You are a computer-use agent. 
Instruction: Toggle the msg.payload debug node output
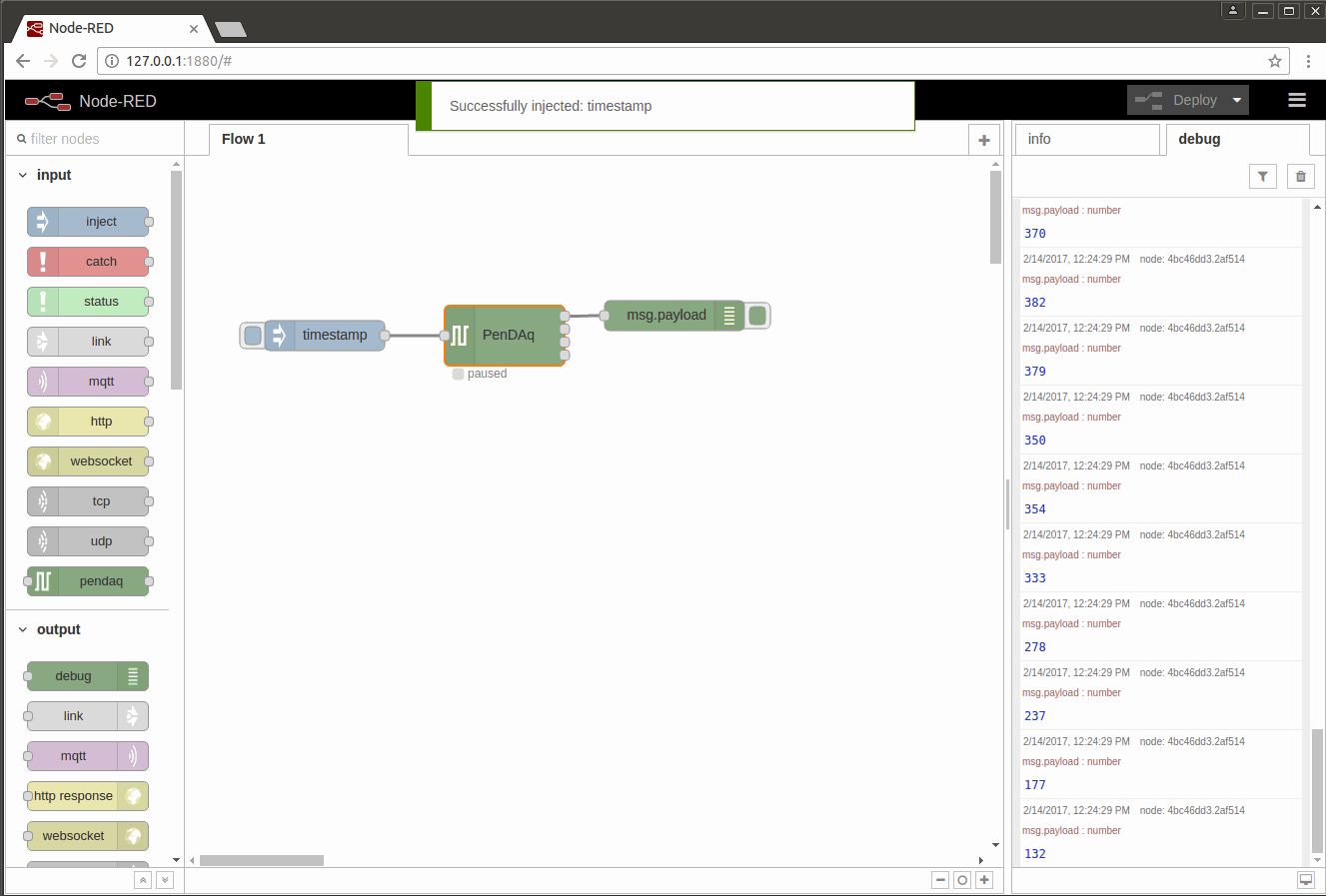[x=757, y=316]
